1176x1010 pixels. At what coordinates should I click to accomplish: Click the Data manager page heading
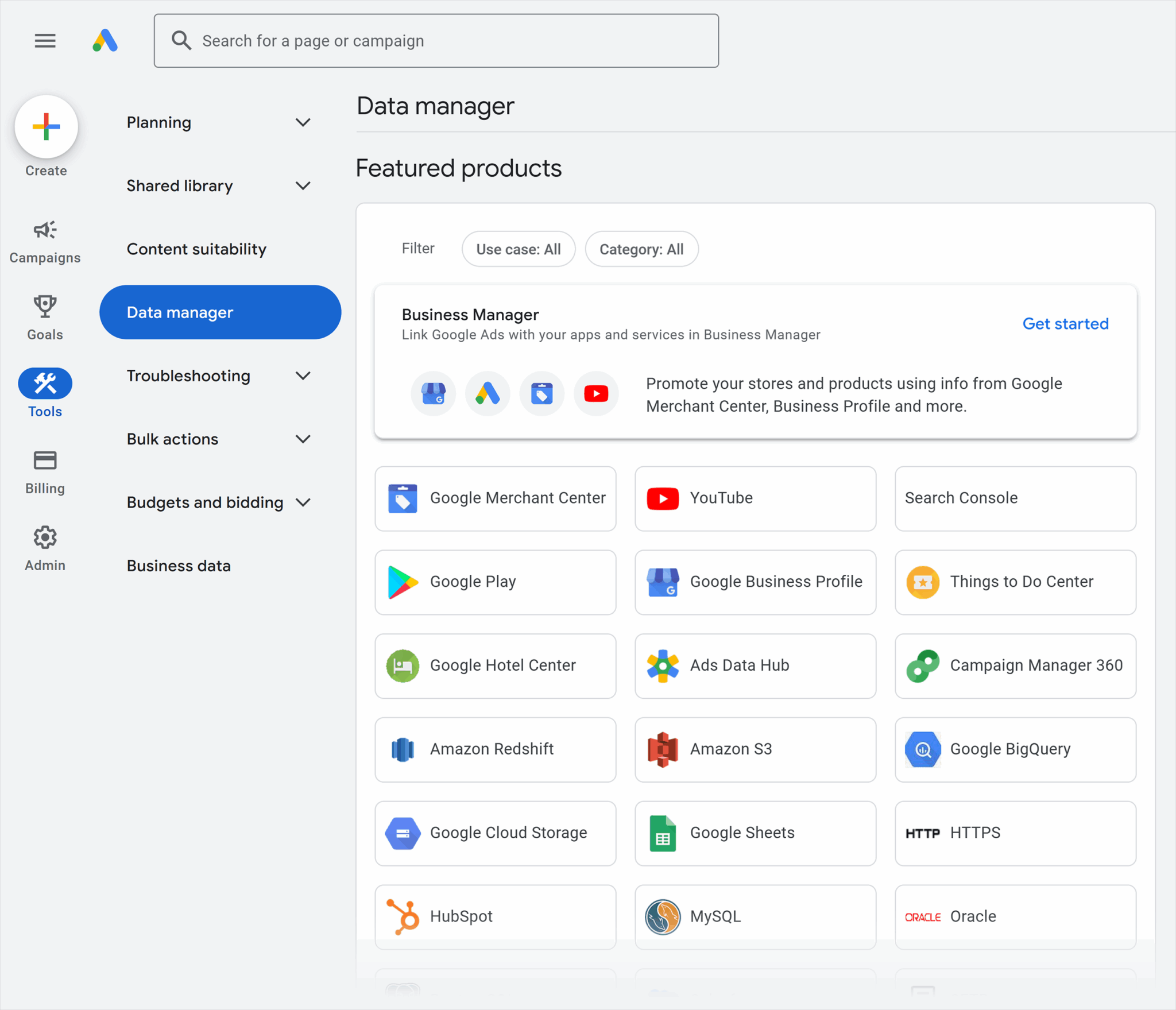[435, 106]
